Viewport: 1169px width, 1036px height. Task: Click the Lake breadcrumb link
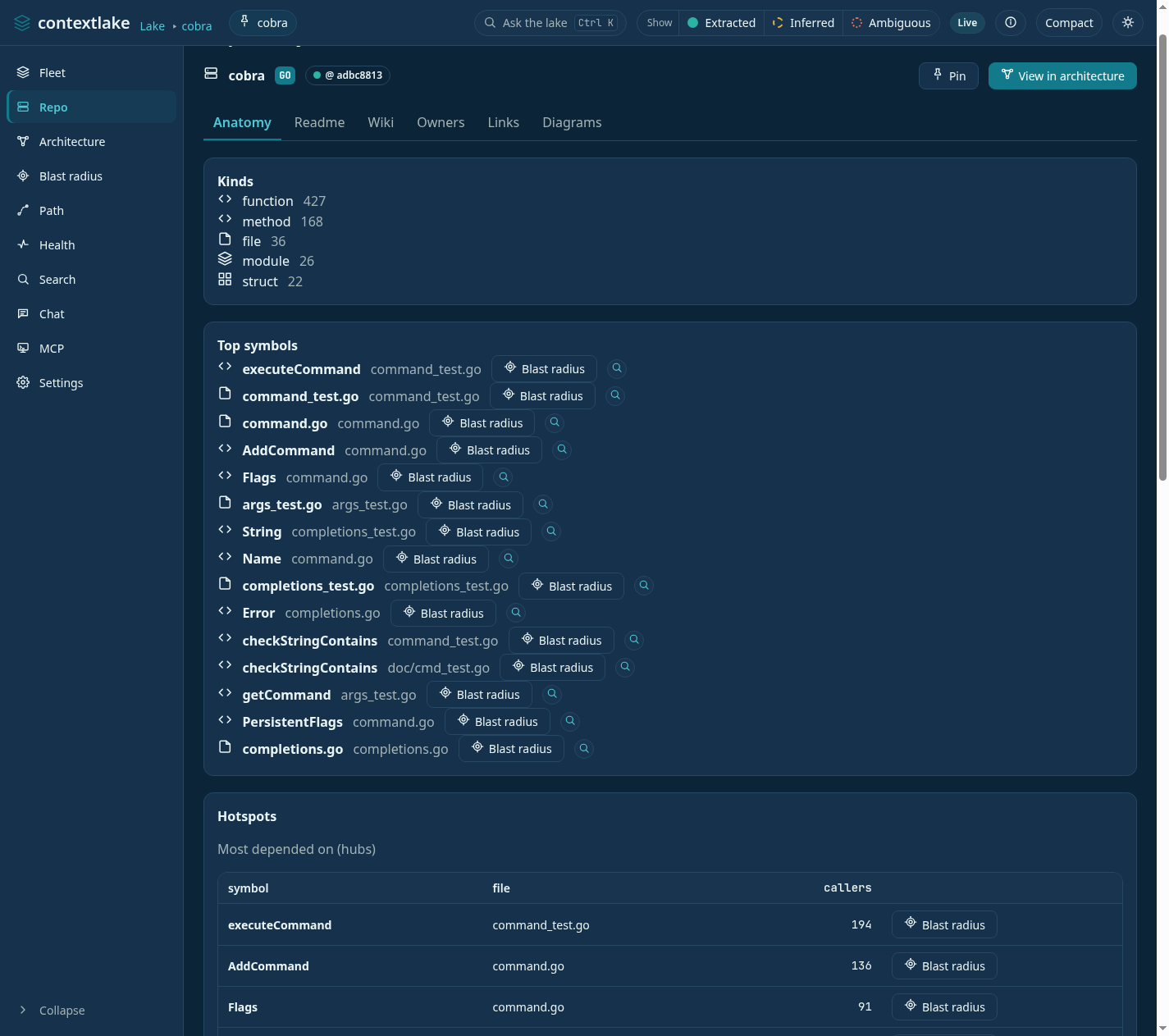[152, 26]
